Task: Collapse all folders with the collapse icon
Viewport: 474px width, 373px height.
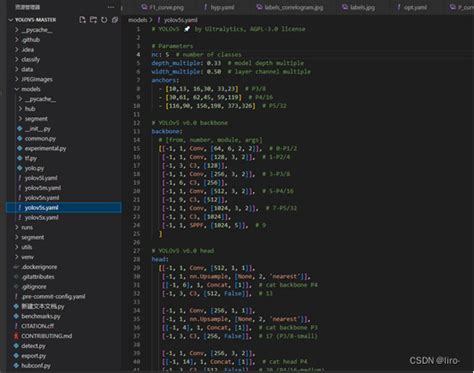Action: click(x=115, y=20)
